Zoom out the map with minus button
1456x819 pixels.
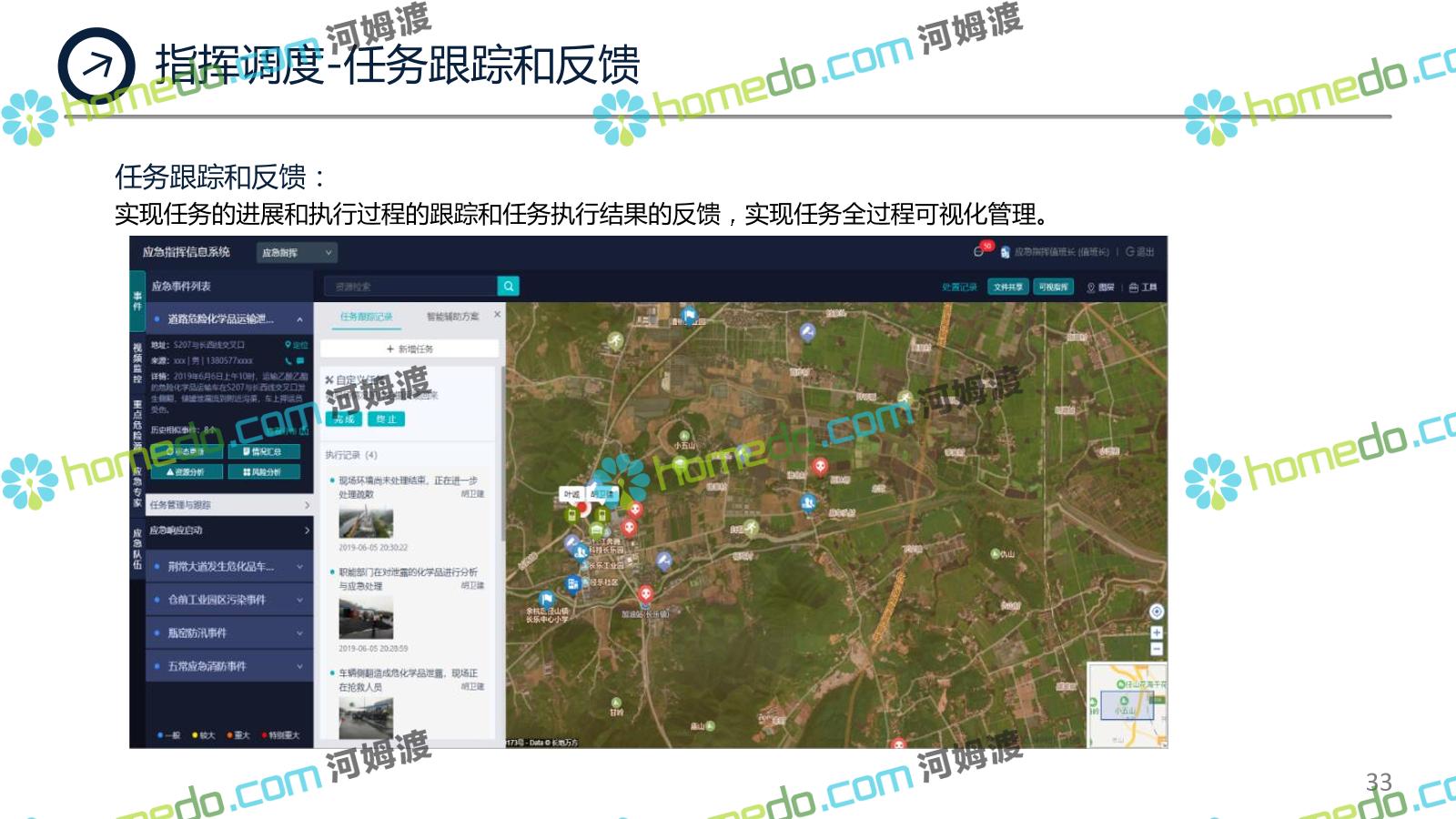pyautogui.click(x=1156, y=649)
